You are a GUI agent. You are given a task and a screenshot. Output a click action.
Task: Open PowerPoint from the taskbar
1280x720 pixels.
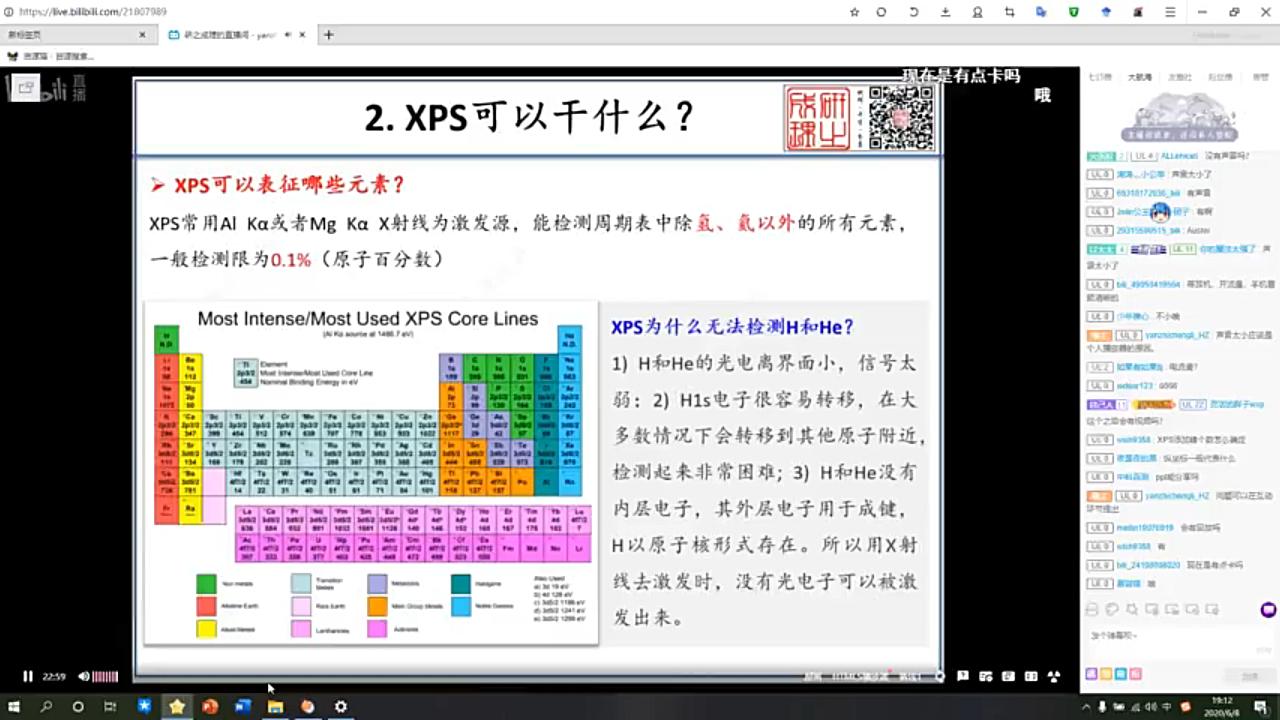(x=210, y=706)
